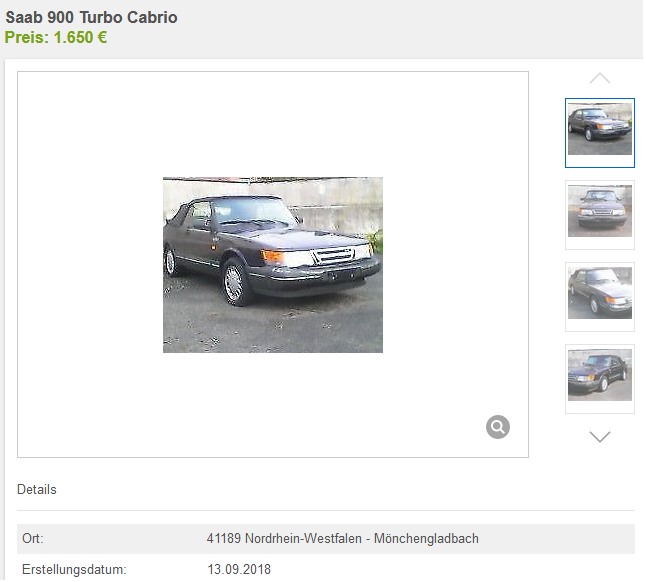
Task: Select the second thumbnail showing front view
Action: point(599,215)
